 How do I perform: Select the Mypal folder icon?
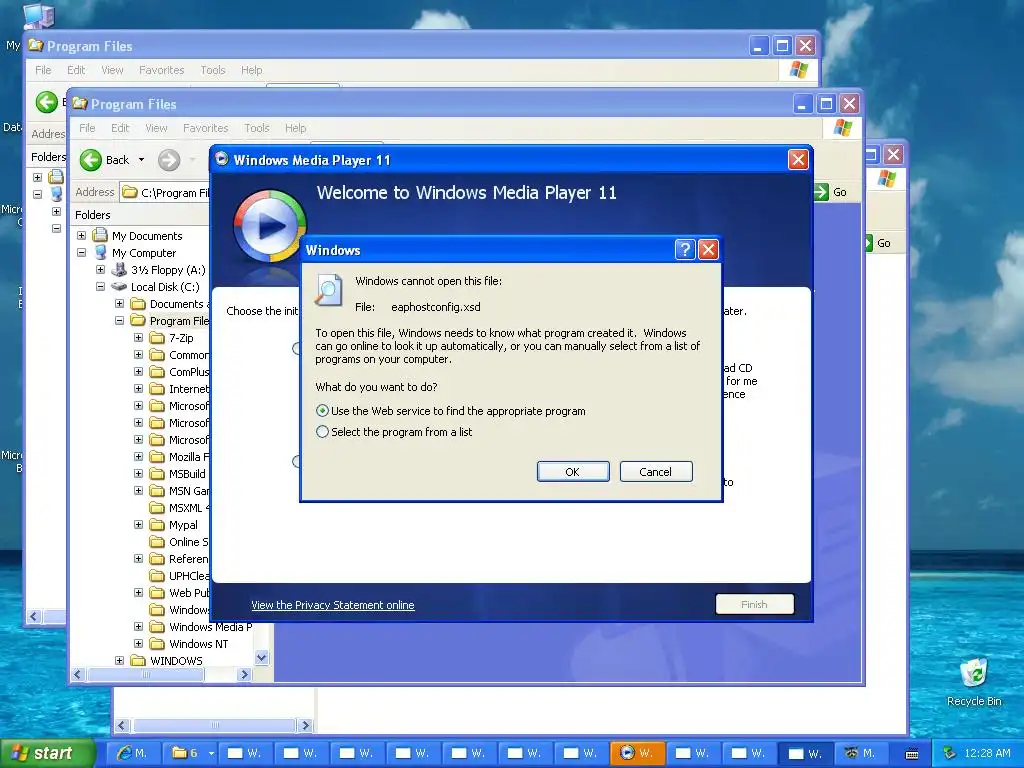[157, 524]
